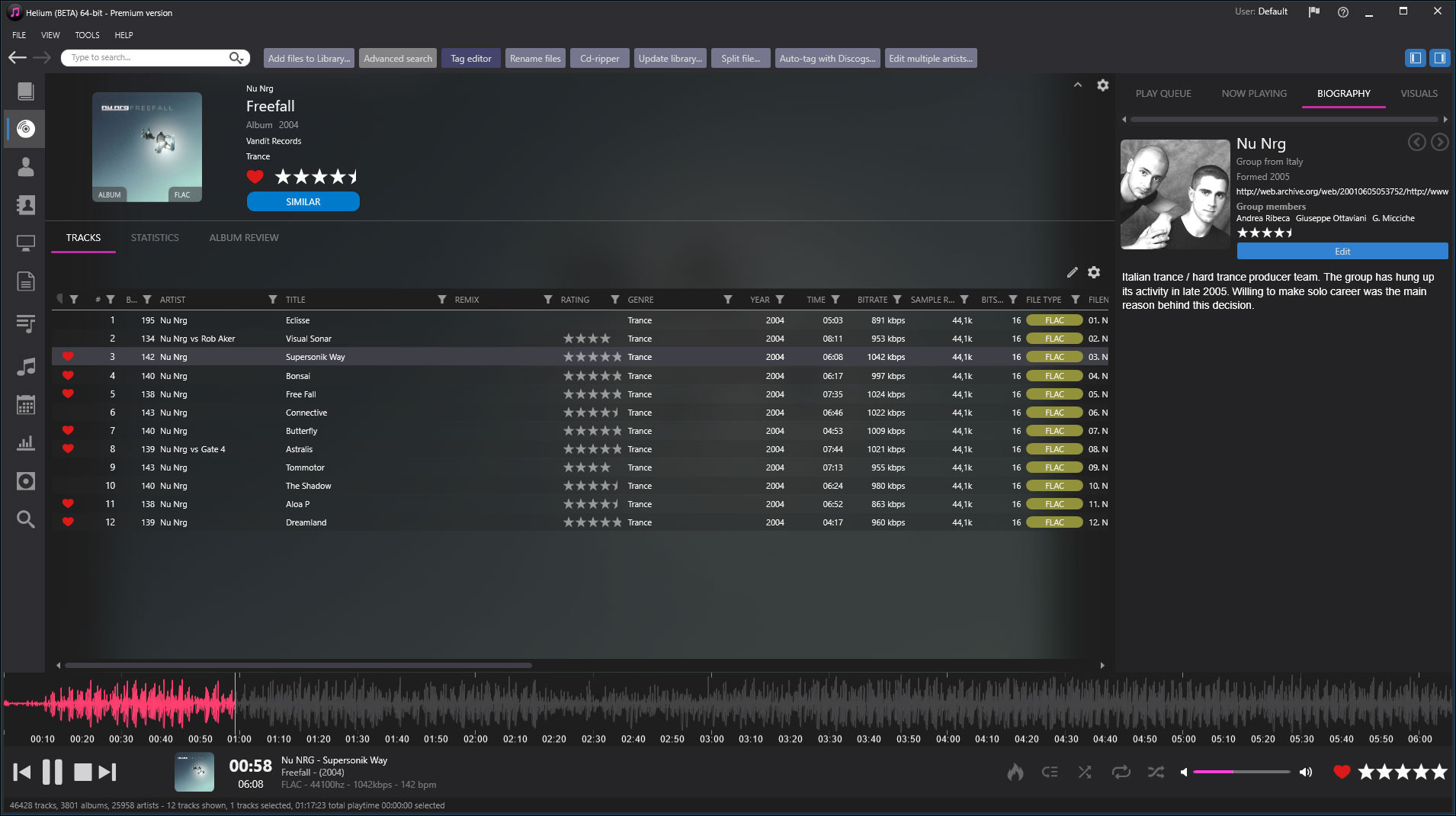The height and width of the screenshot is (816, 1456).
Task: Stop playback
Action: tap(82, 772)
